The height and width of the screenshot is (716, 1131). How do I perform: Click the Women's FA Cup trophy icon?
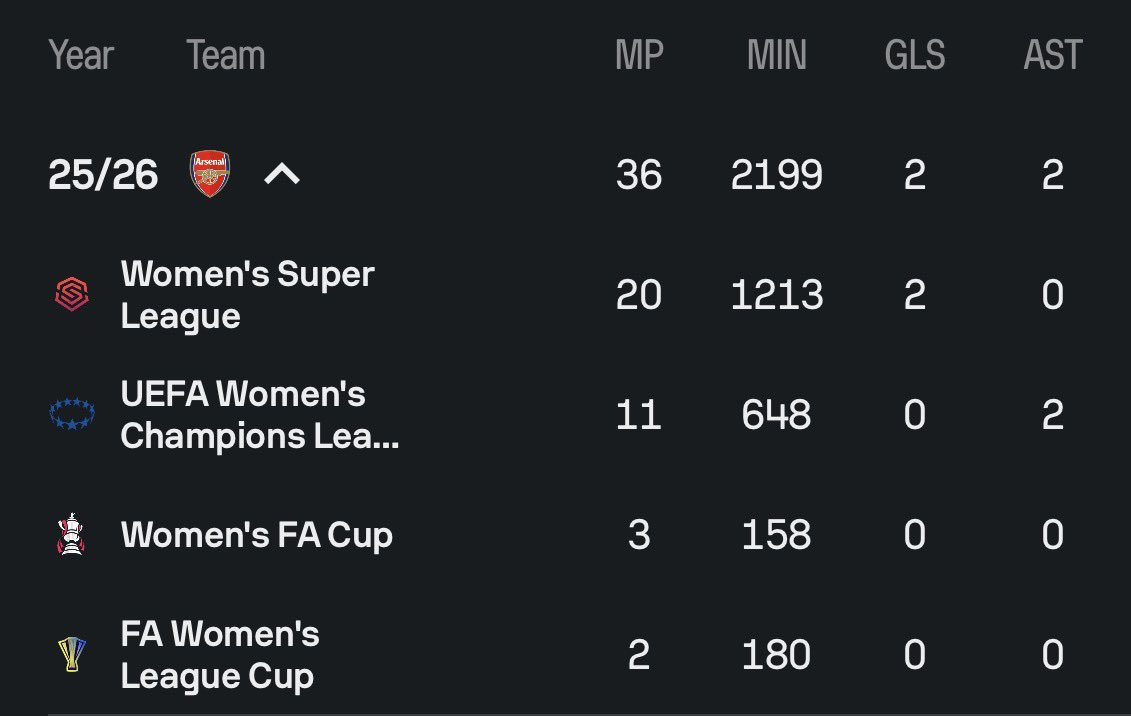point(71,534)
